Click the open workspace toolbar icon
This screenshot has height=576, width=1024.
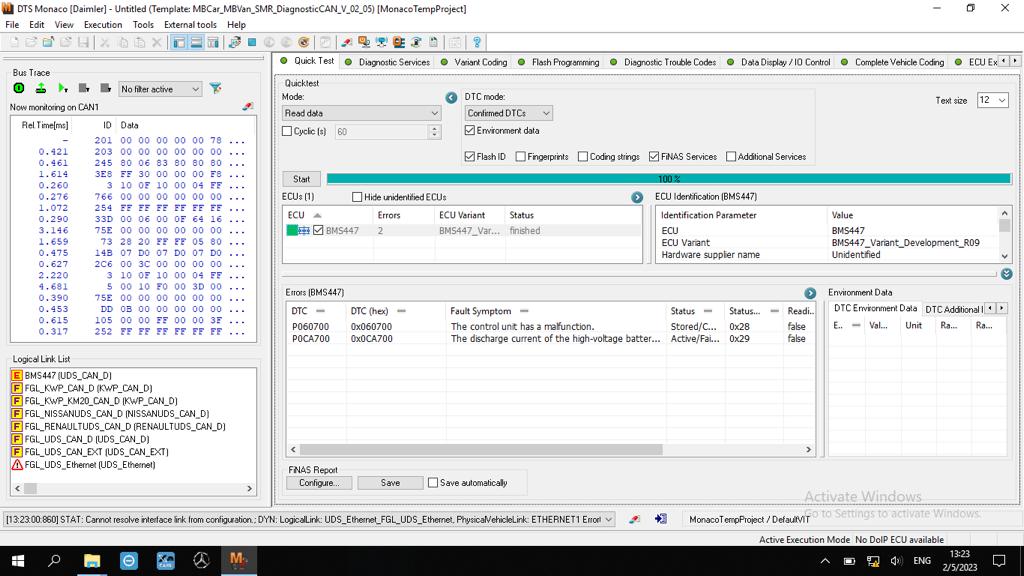pos(48,42)
